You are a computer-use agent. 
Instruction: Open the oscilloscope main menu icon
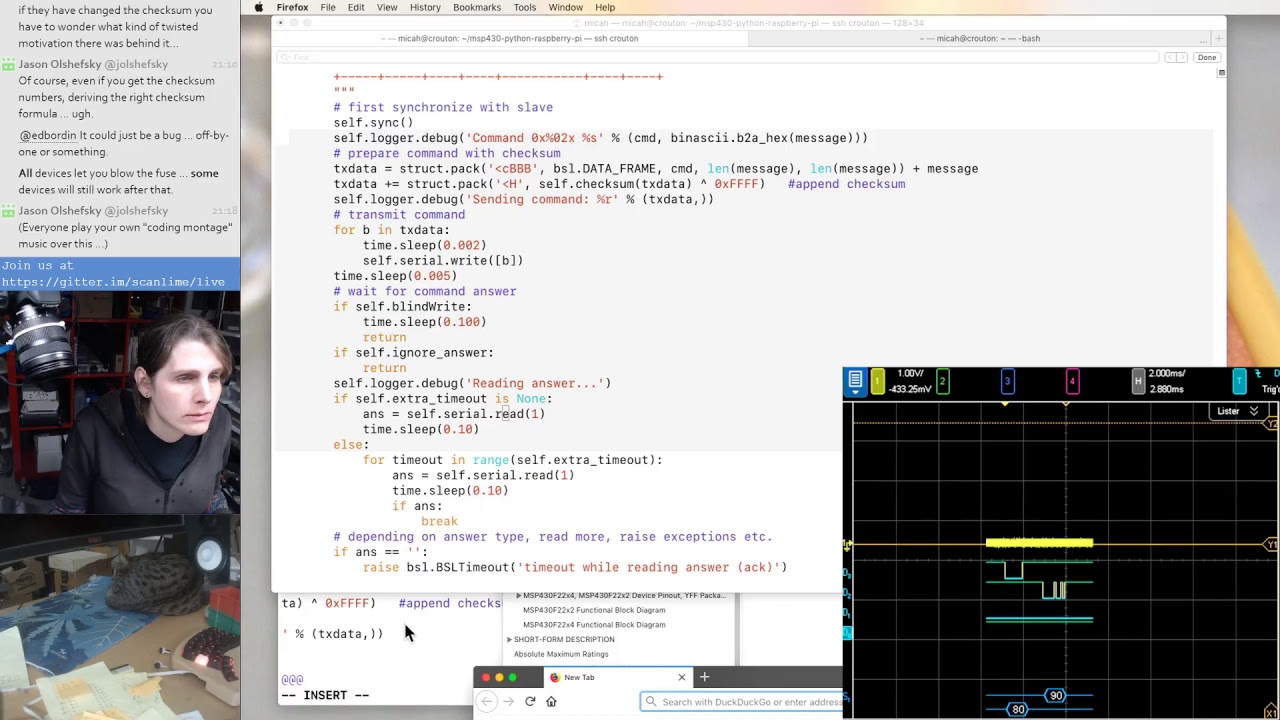pos(855,381)
